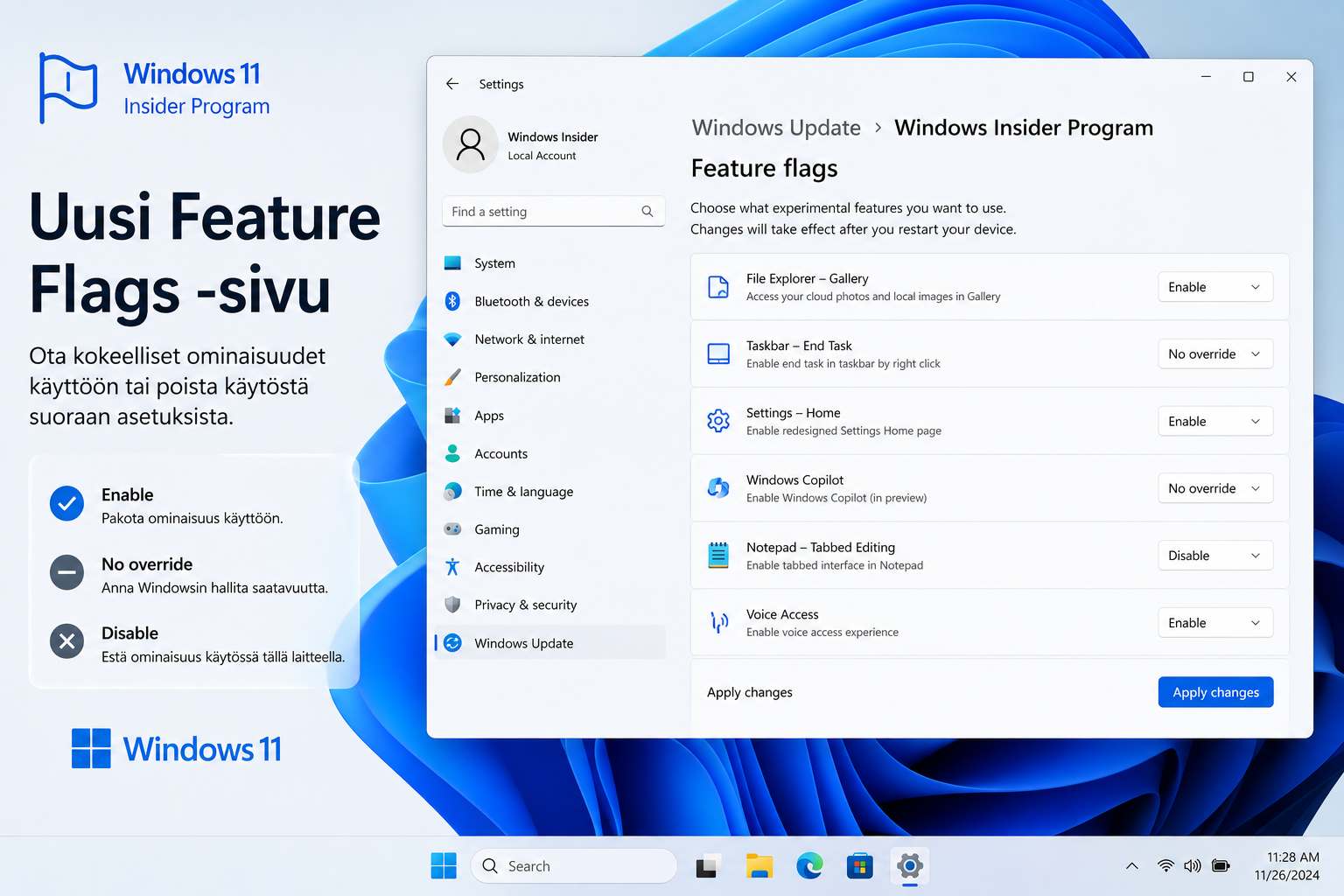Click the Windows Insider account name
Screen dimensions: 1344x896
(553, 137)
